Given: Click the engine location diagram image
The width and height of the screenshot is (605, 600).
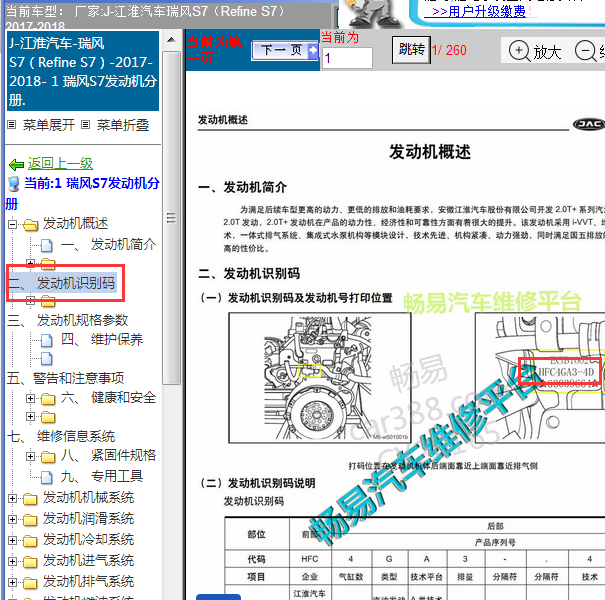Looking at the screenshot, I should tap(320, 378).
